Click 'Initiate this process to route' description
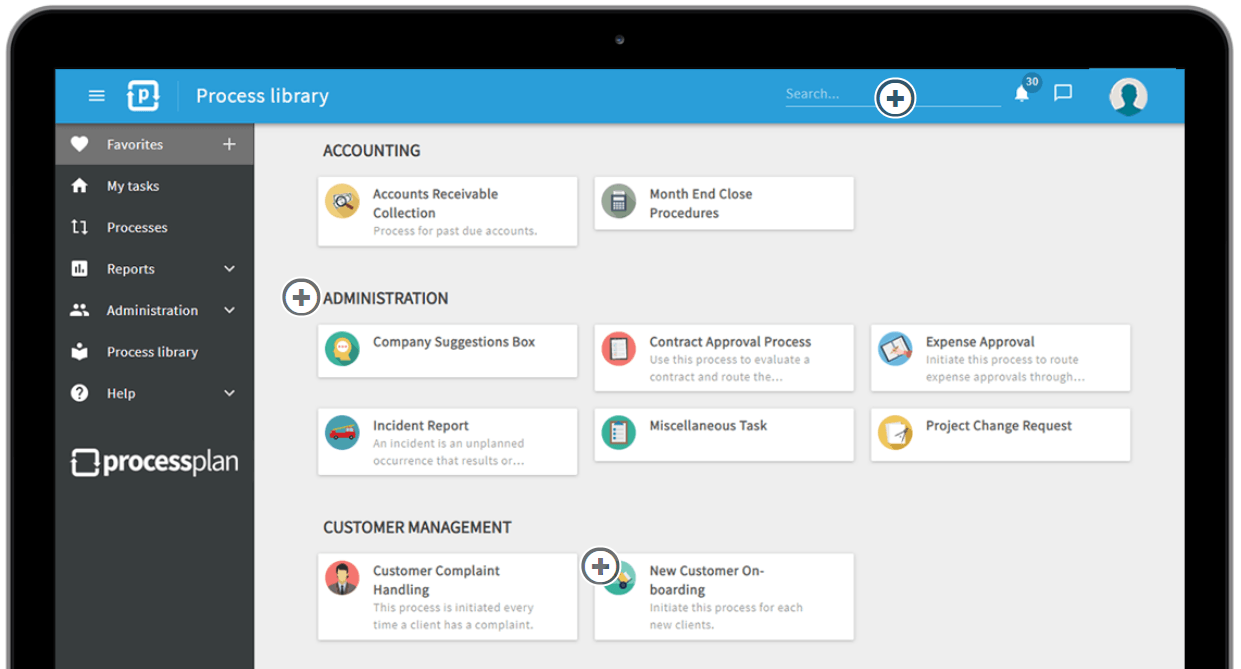The image size is (1241, 669). (1002, 359)
